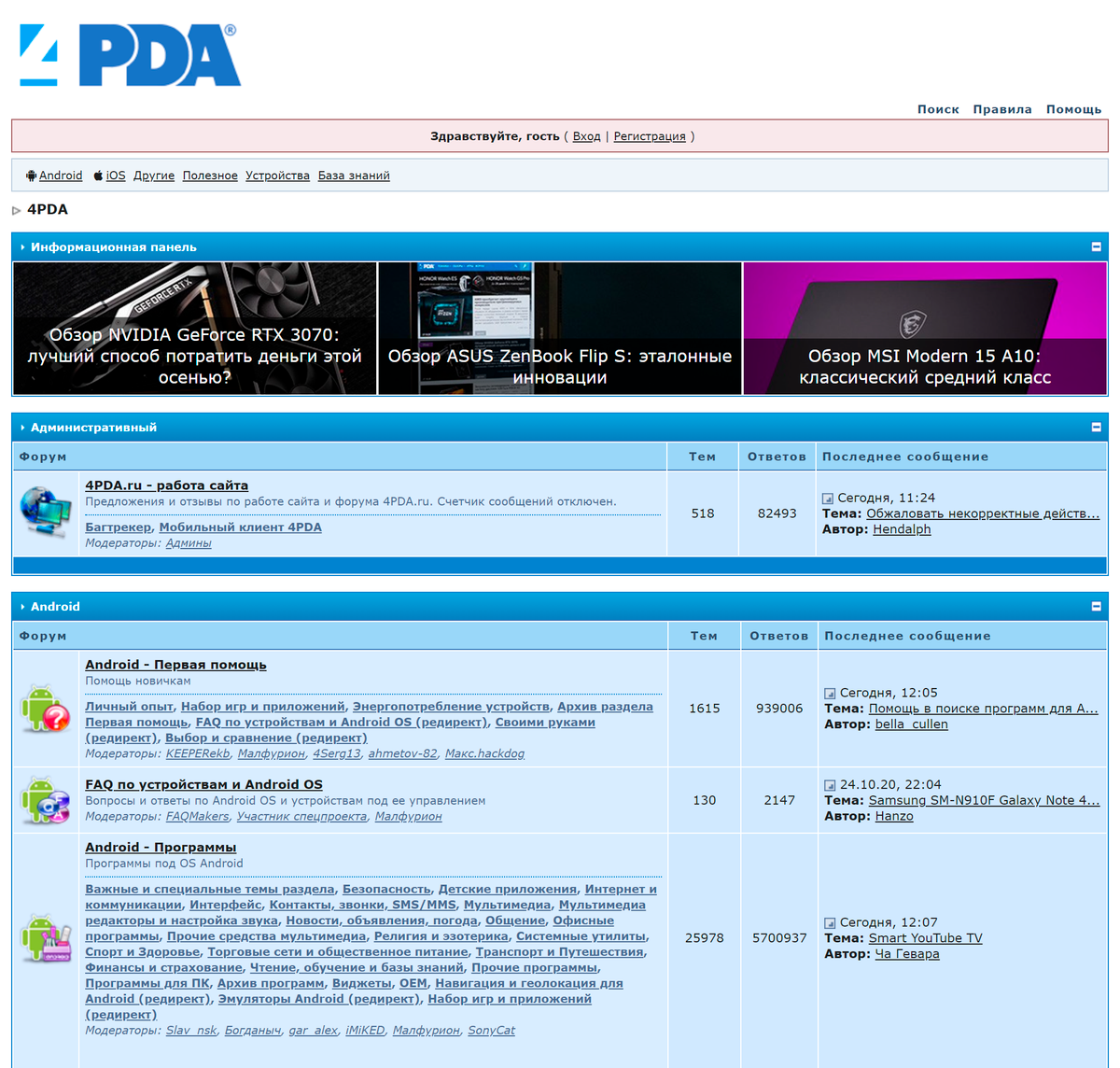Open moderator SonyCat's profile
Viewport: 1120px width, 1068px height.
491,1031
